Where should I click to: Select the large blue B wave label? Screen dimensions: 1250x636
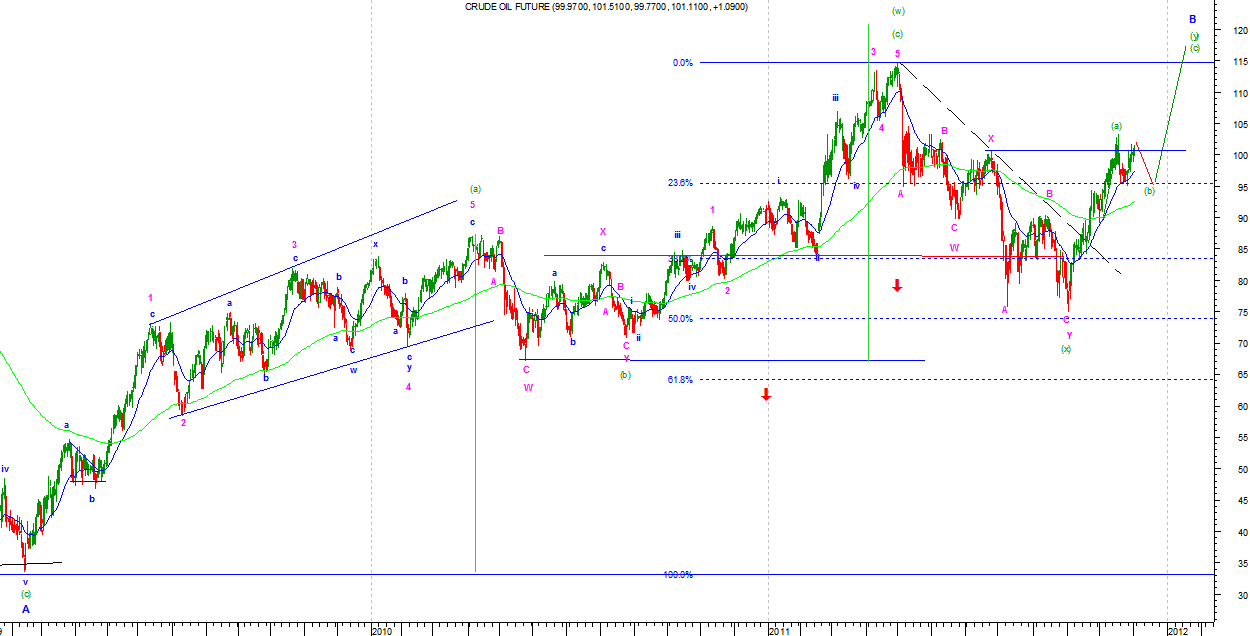pos(1192,19)
